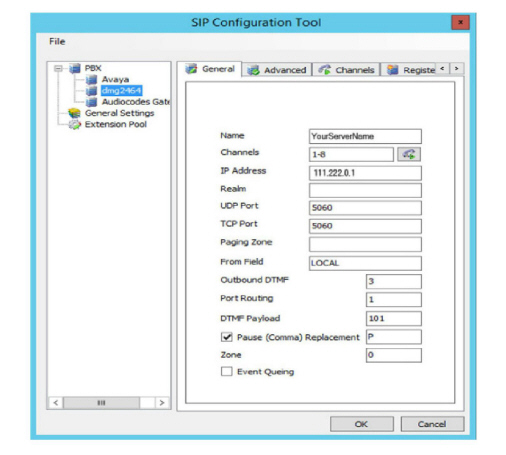
Task: Click the IP Address input field
Action: point(365,173)
